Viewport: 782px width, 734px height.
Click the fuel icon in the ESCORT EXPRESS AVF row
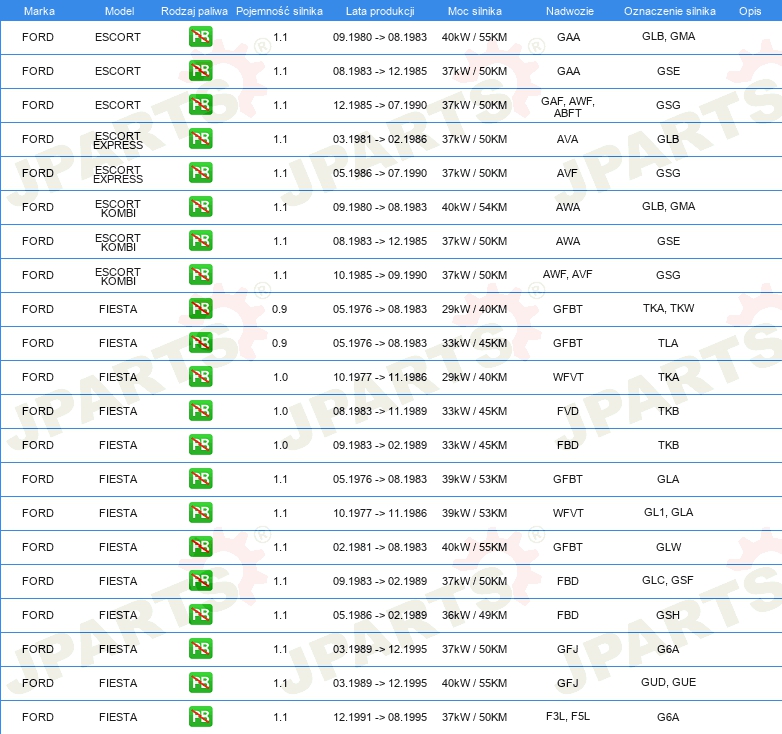click(200, 173)
